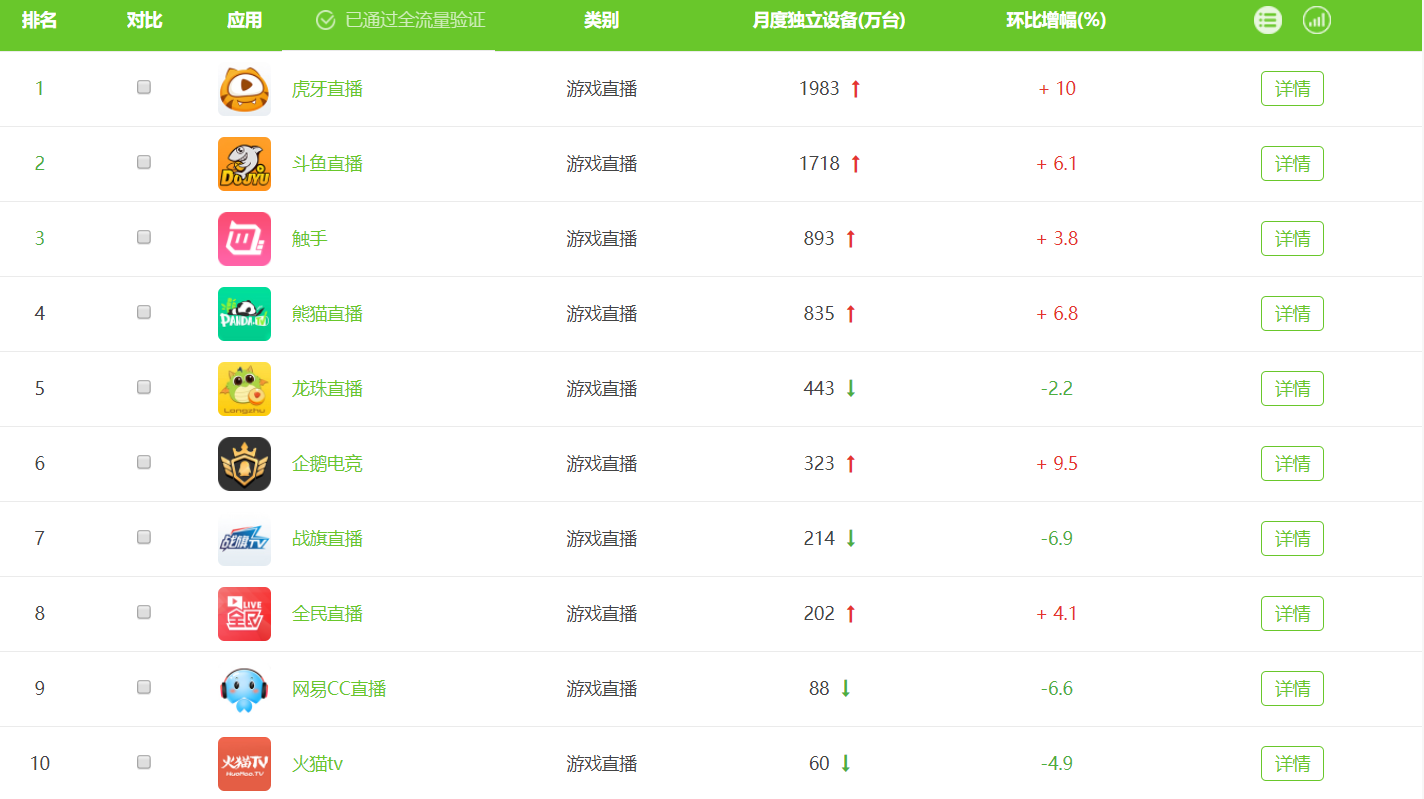
Task: Tick compare checkbox for 触手
Action: pyautogui.click(x=144, y=237)
